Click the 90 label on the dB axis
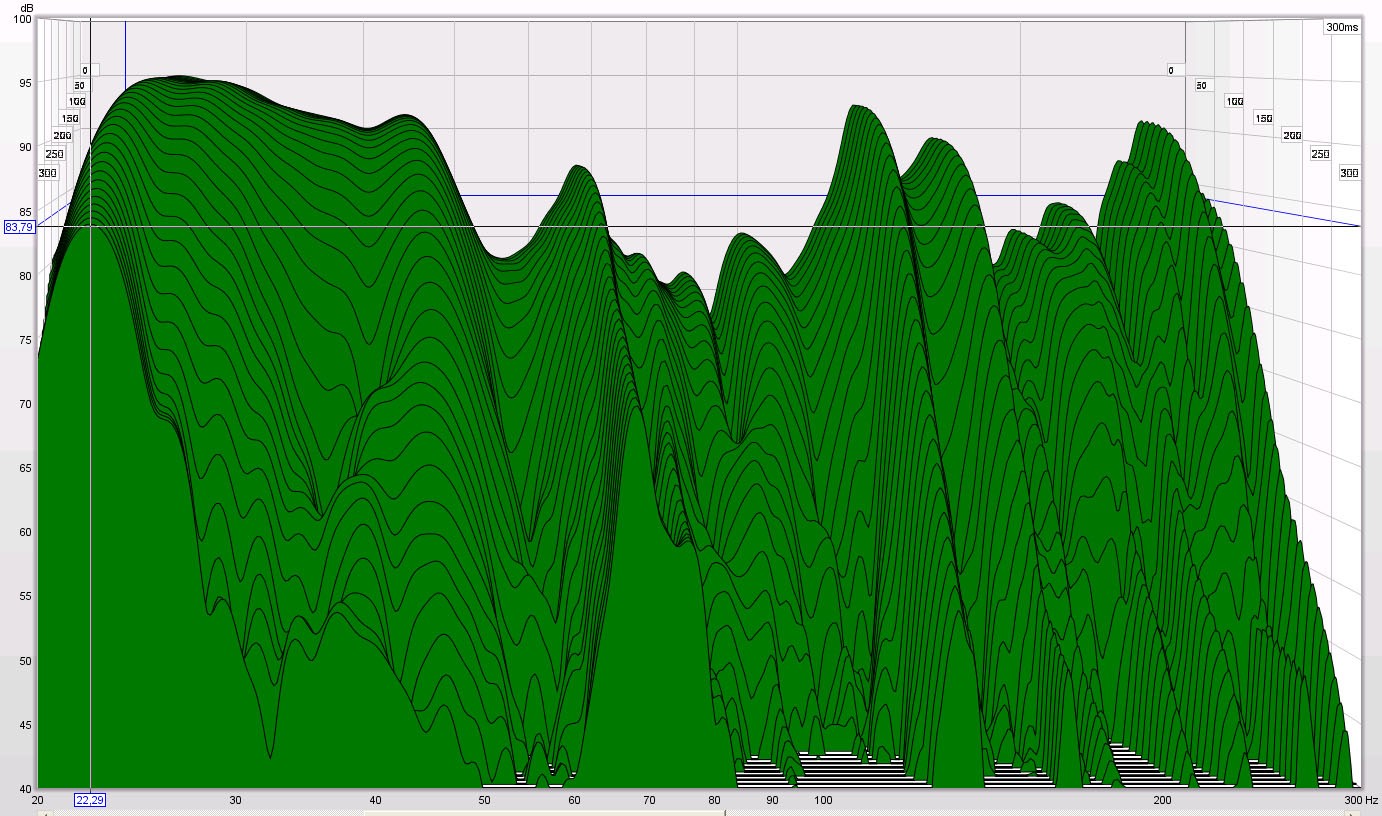 point(26,147)
